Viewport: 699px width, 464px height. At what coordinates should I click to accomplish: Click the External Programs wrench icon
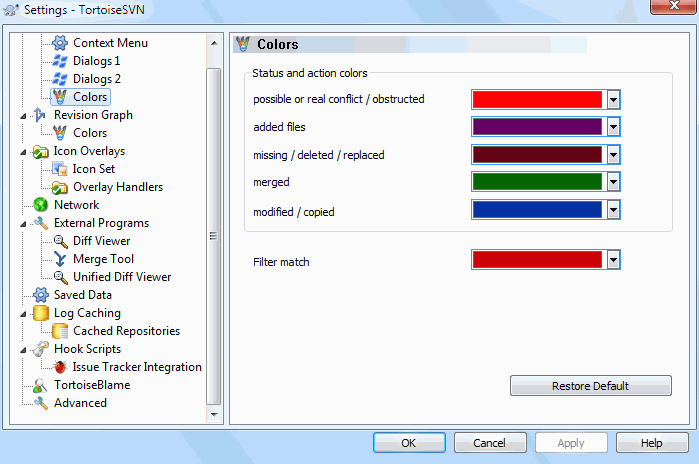(41, 223)
